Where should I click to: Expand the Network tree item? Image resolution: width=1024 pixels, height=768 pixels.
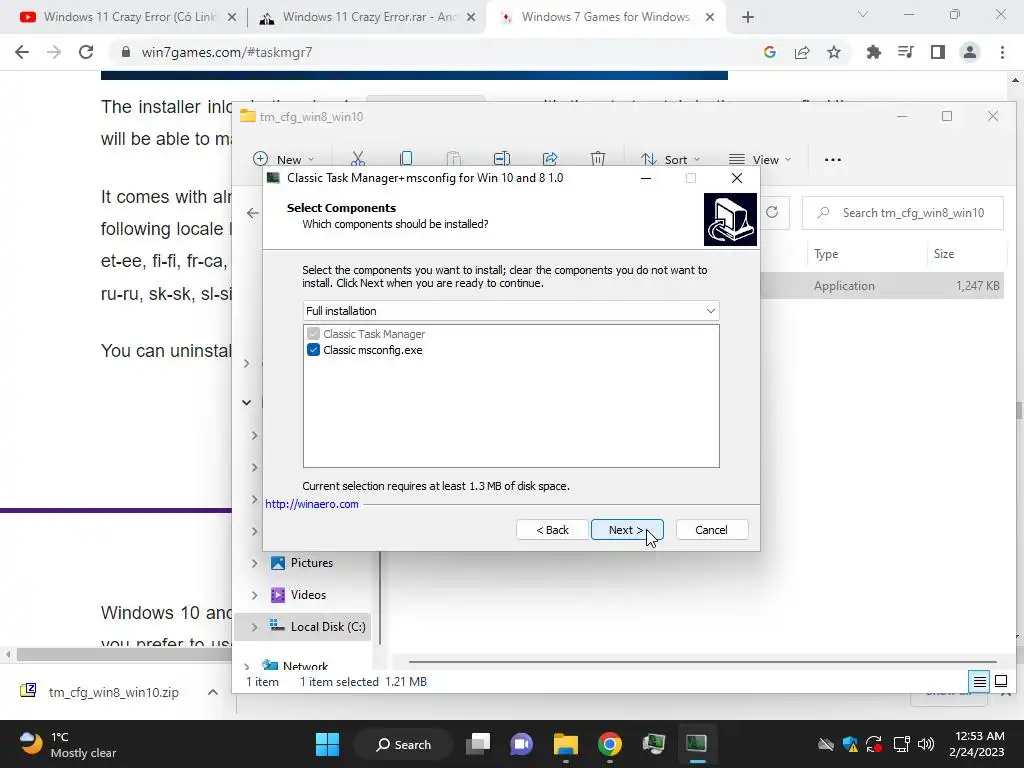pyautogui.click(x=247, y=666)
